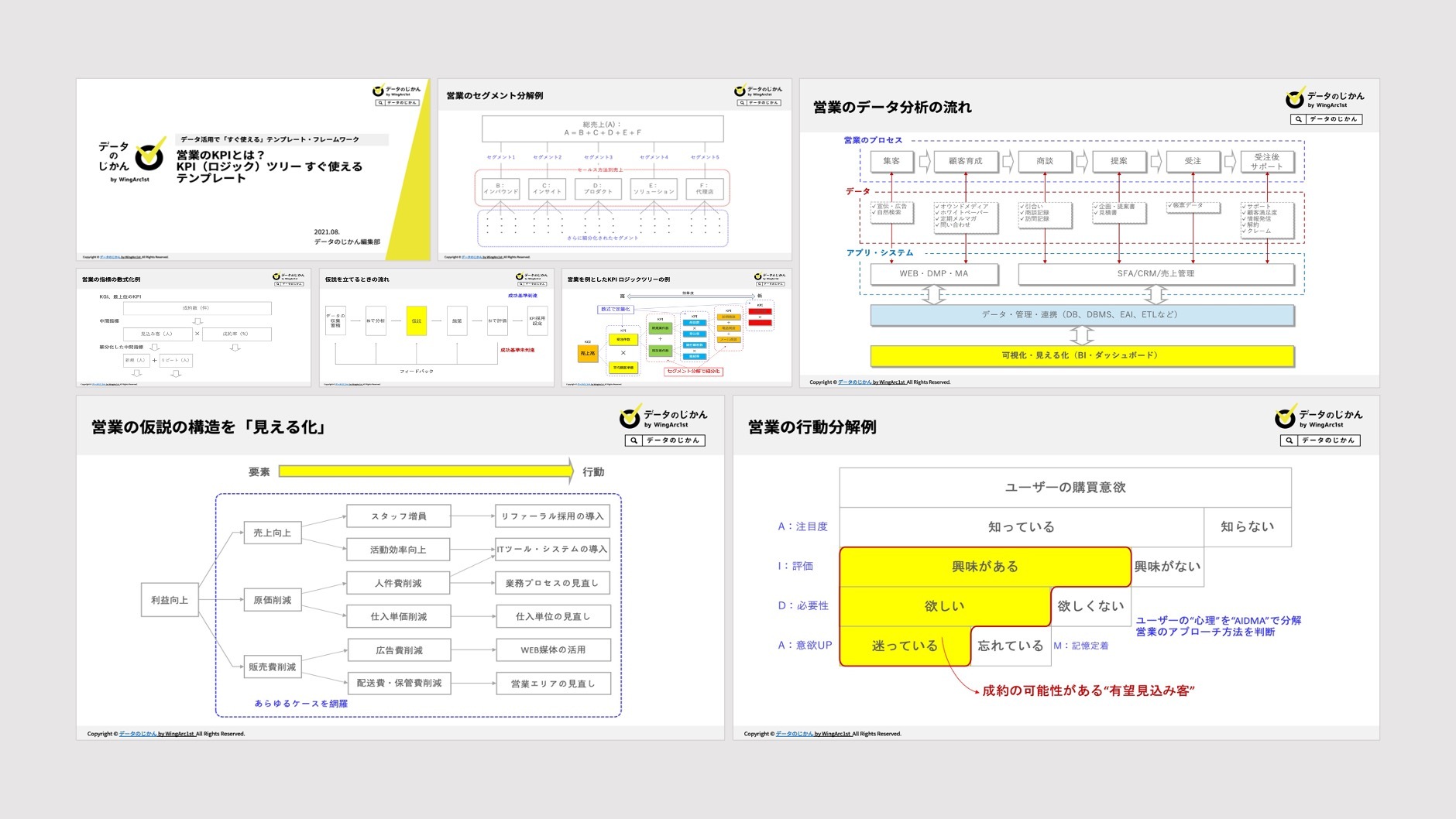The height and width of the screenshot is (819, 1456).
Task: Click the ユーザーの購買意欲 header box
Action: point(1066,488)
